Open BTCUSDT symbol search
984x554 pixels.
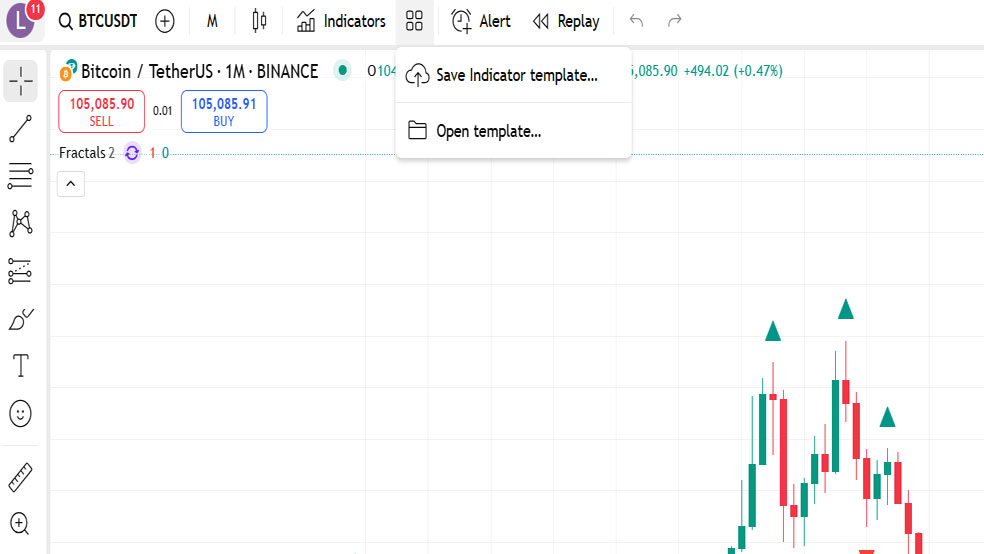(x=98, y=21)
